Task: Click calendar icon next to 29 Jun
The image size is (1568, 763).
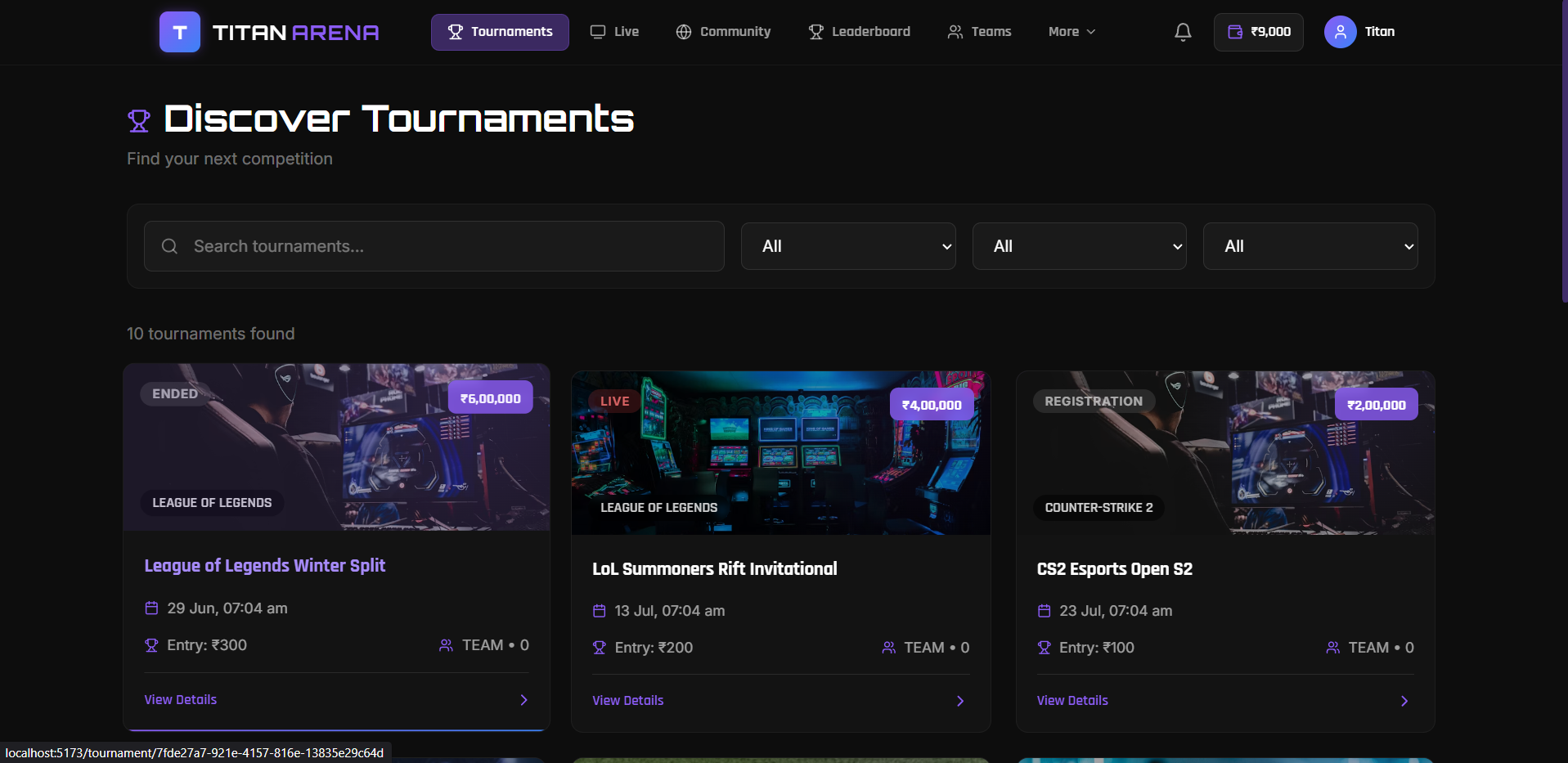Action: pos(151,608)
